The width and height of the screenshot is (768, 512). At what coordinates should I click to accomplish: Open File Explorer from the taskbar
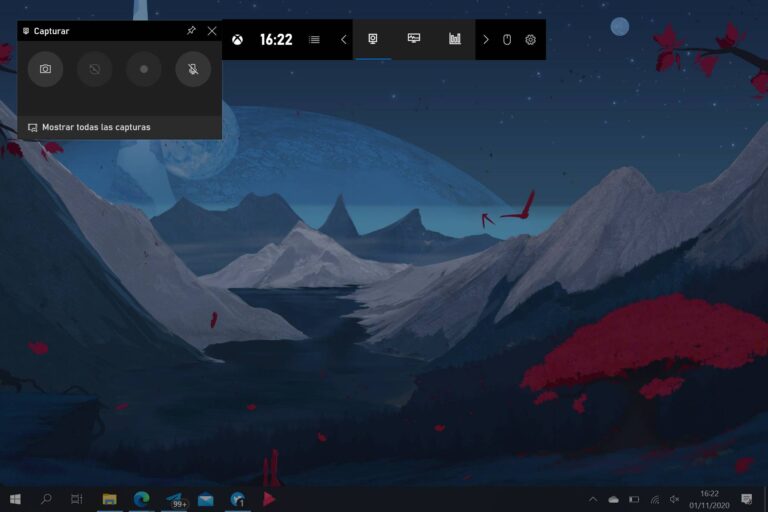tap(109, 499)
